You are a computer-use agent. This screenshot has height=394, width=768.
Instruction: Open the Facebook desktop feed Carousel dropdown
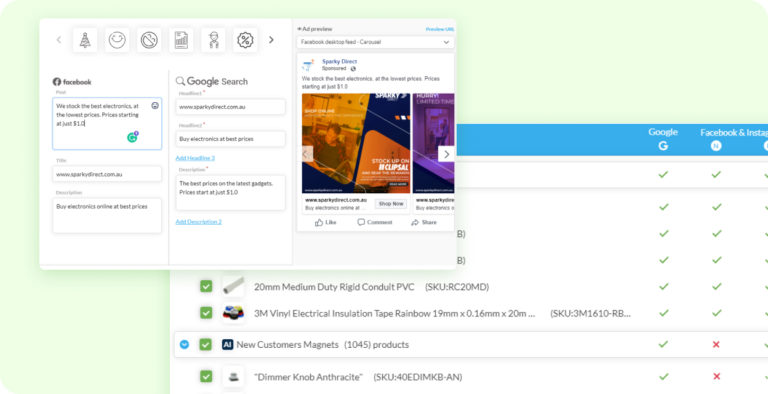[375, 42]
